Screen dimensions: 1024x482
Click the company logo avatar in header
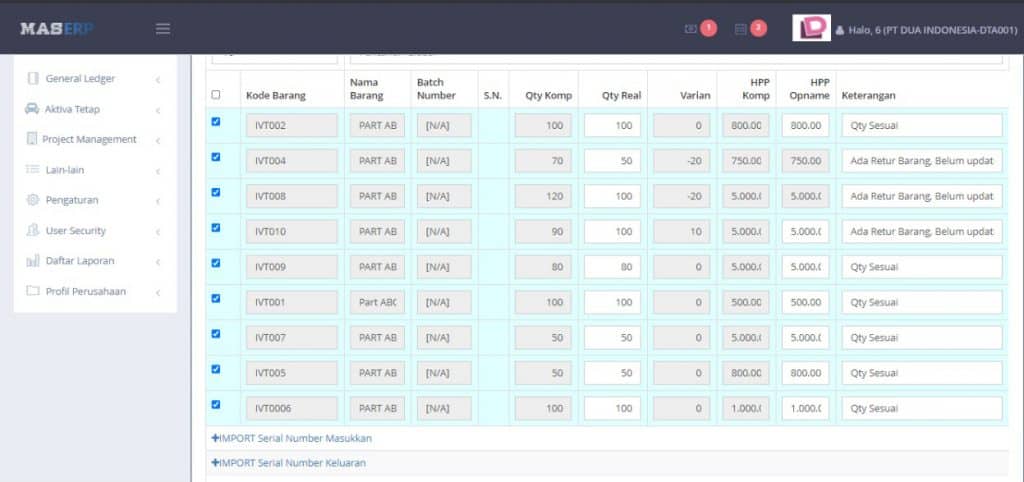811,28
